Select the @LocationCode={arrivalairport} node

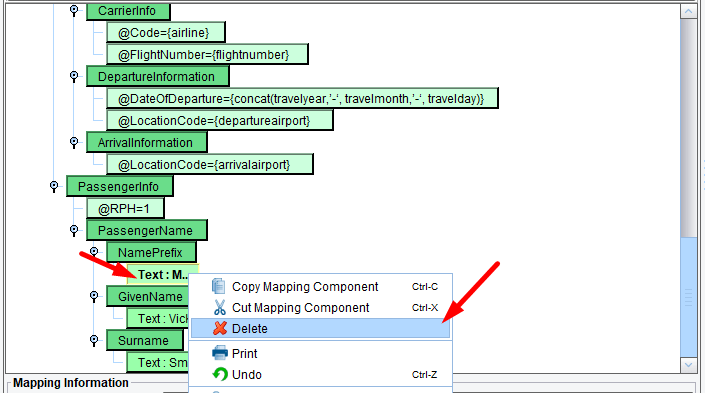[210, 165]
